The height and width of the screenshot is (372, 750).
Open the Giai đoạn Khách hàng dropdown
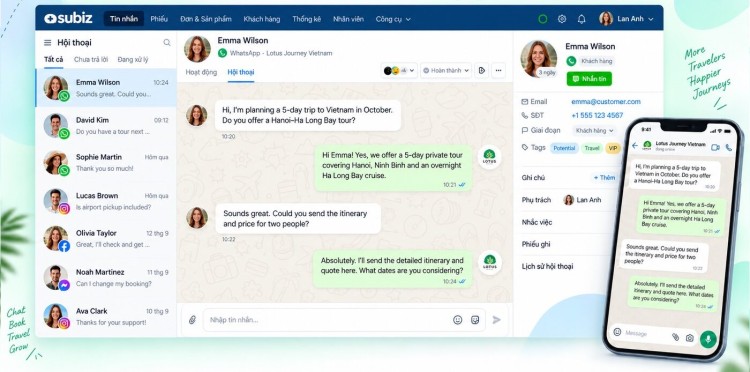point(594,131)
